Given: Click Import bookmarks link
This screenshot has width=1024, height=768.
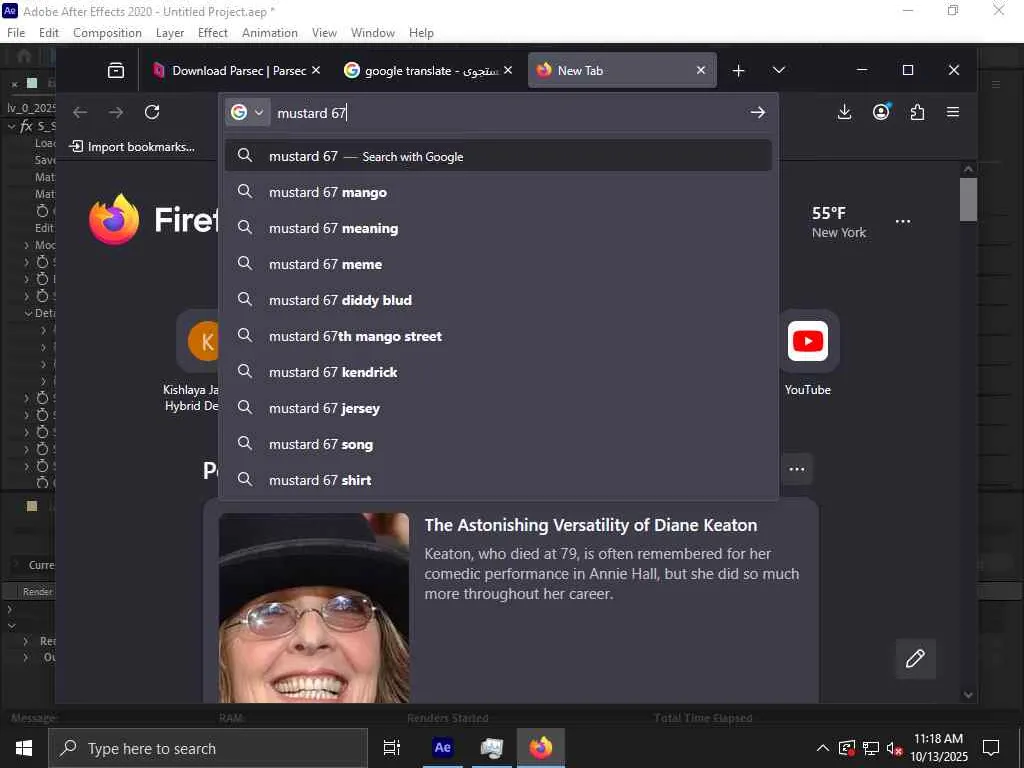Looking at the screenshot, I should (133, 147).
